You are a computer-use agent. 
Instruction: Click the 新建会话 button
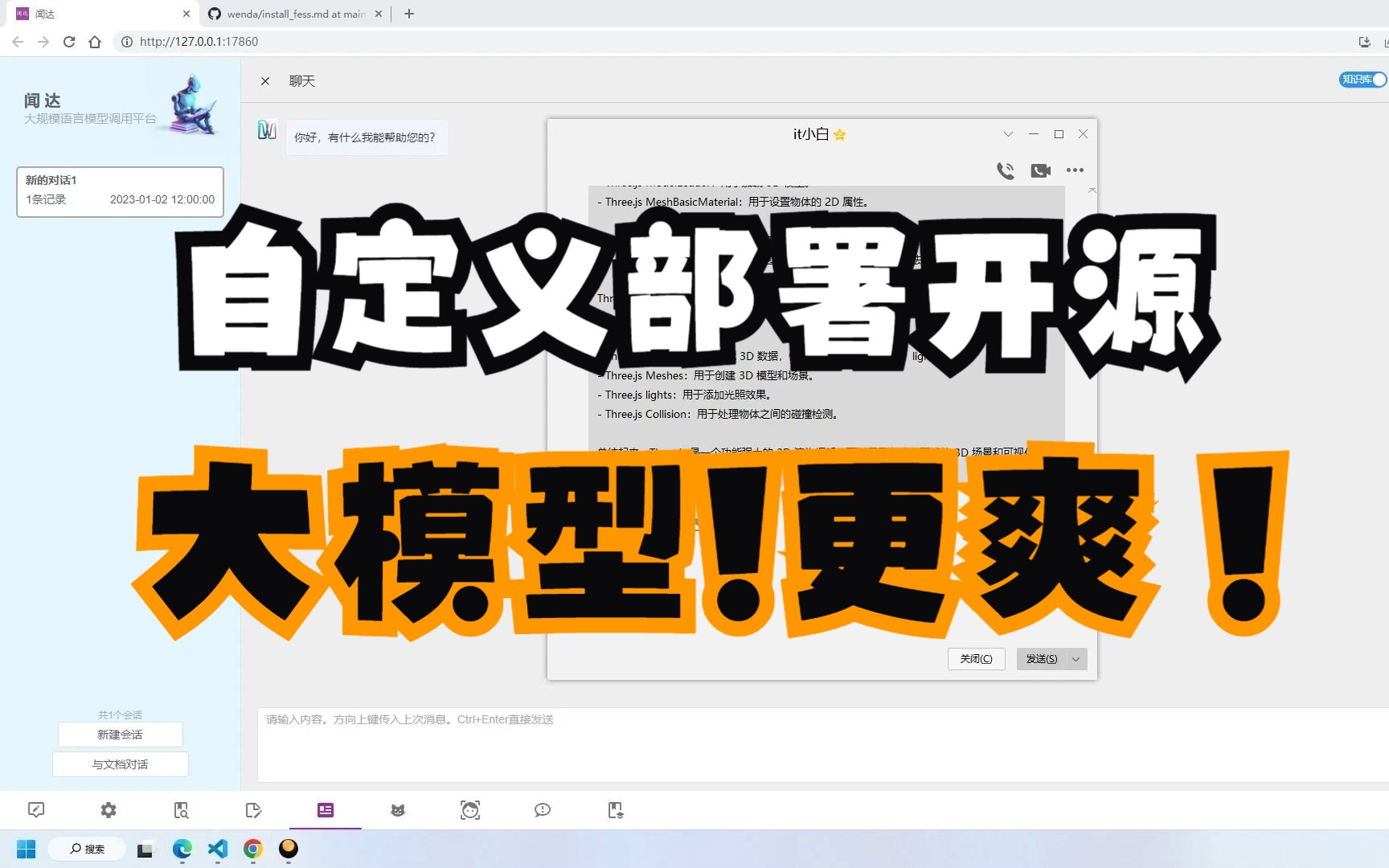(x=120, y=735)
